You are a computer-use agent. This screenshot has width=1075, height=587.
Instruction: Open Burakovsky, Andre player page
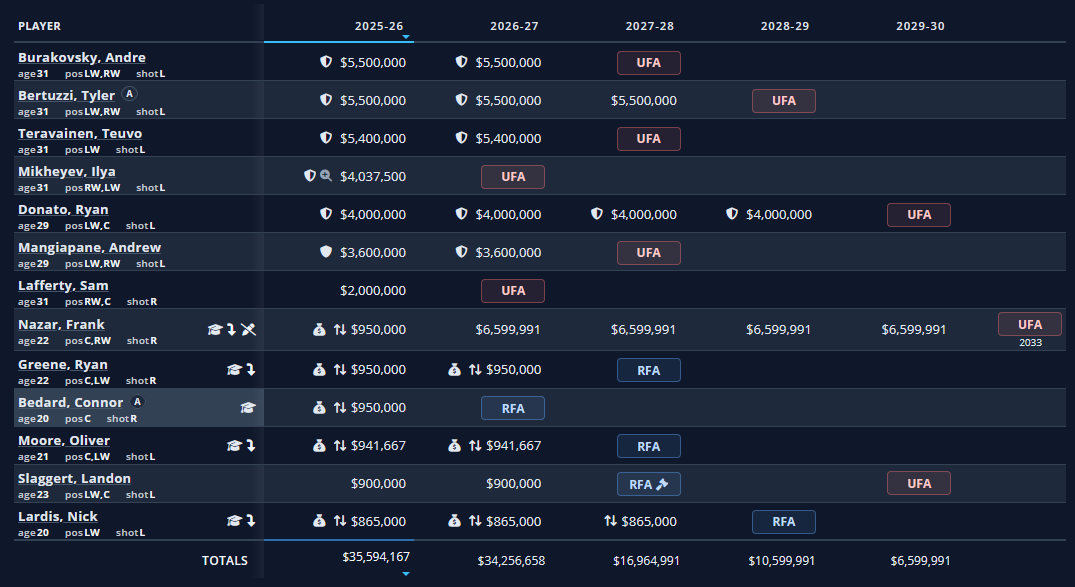(x=82, y=58)
